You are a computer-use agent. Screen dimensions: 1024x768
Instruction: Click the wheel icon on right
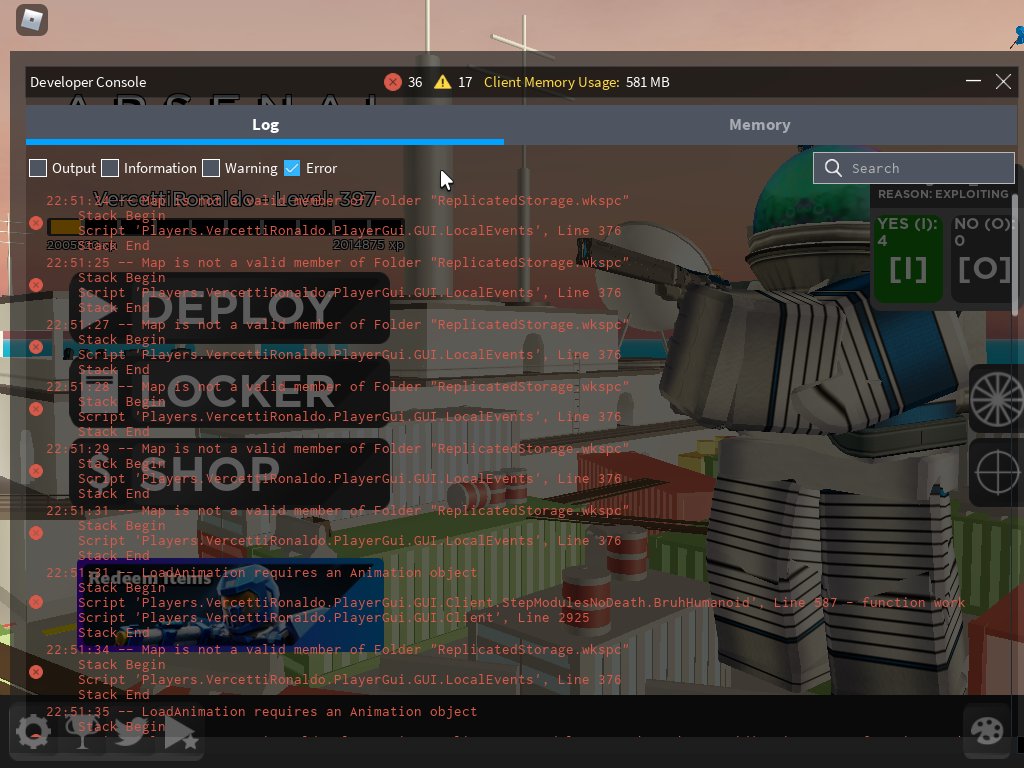(997, 398)
